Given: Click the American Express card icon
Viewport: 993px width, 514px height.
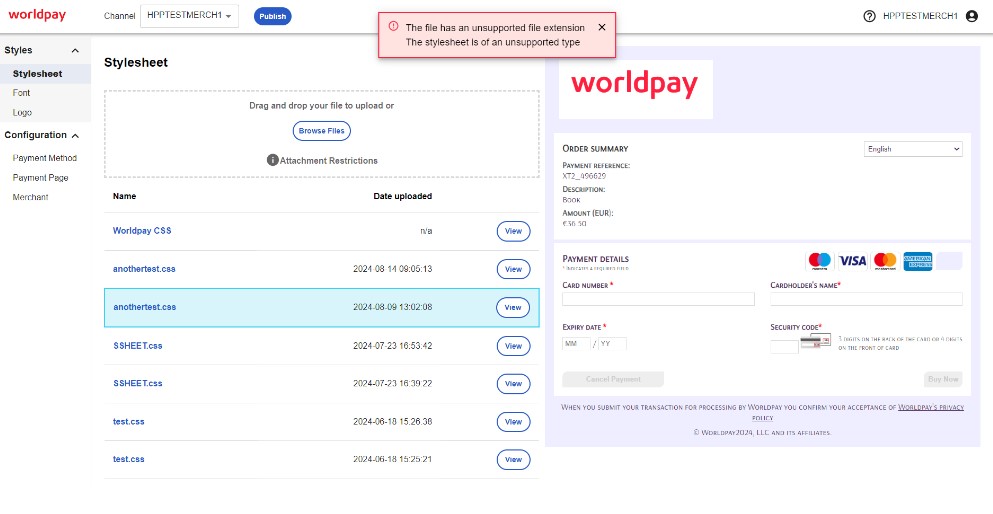Looking at the screenshot, I should tap(917, 261).
